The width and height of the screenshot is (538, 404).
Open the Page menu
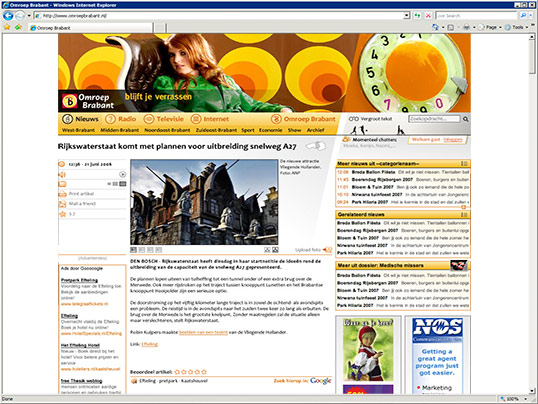tap(491, 27)
